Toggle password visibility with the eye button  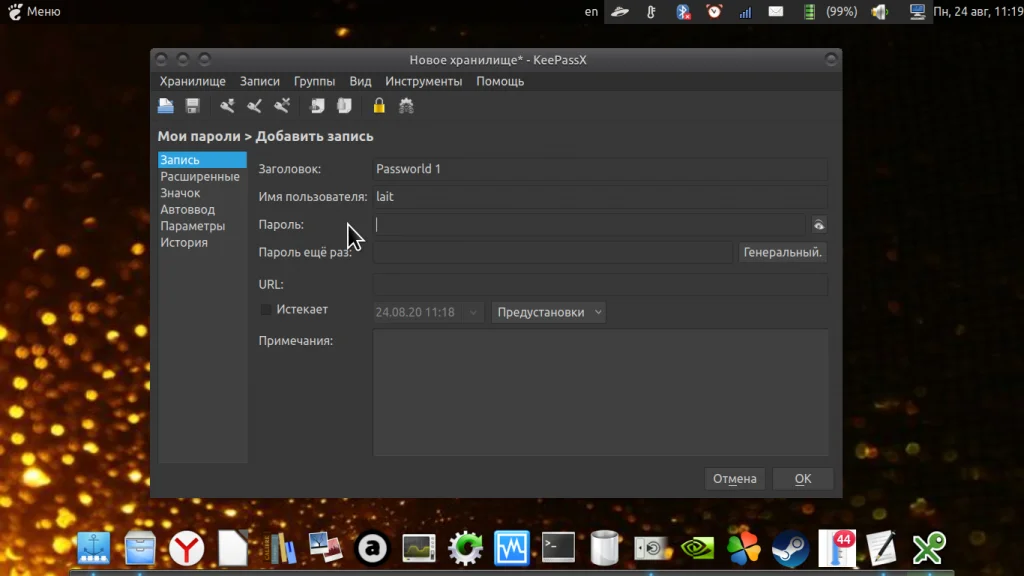point(818,225)
